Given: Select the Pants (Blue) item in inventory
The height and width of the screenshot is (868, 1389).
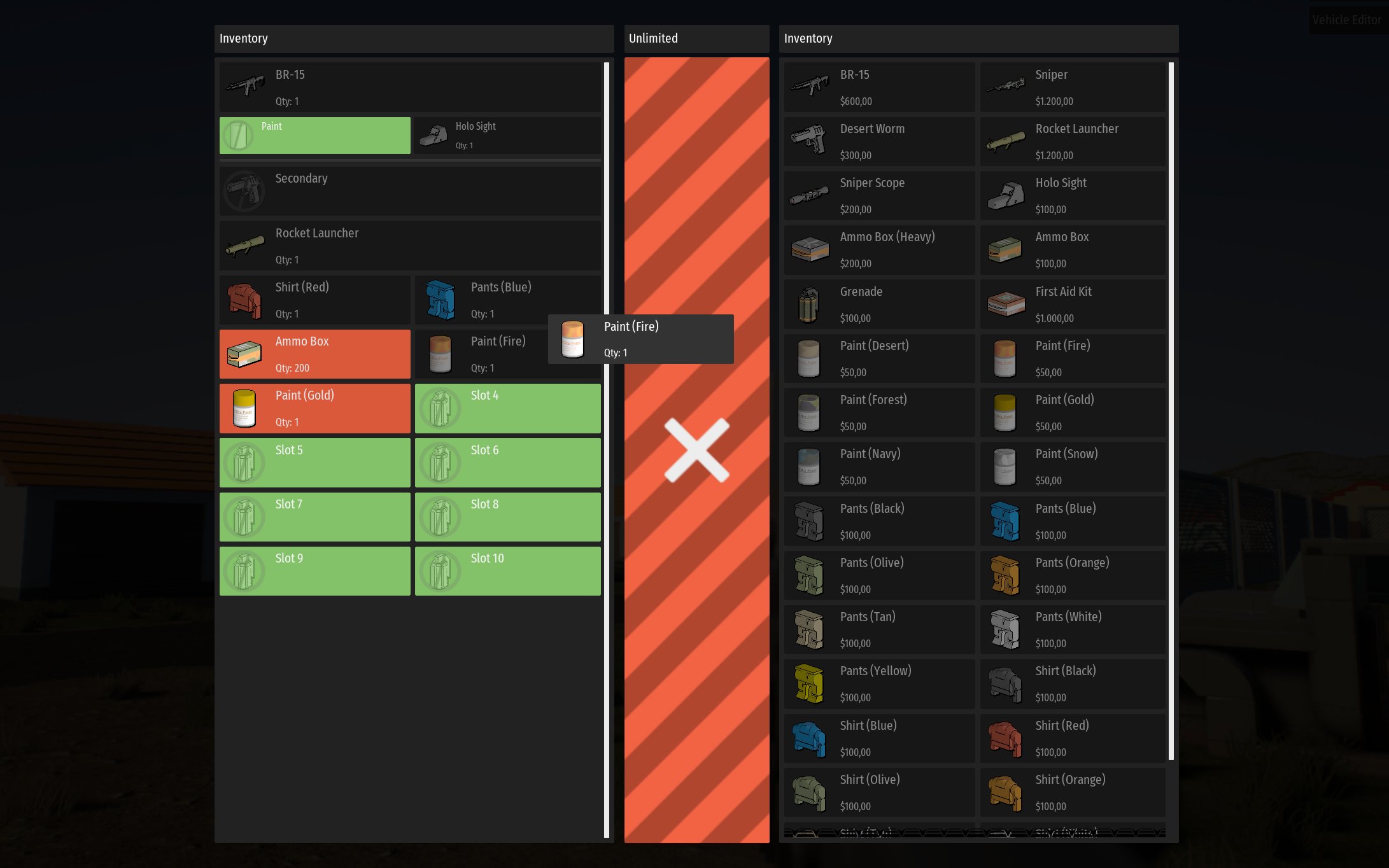Looking at the screenshot, I should coord(507,300).
